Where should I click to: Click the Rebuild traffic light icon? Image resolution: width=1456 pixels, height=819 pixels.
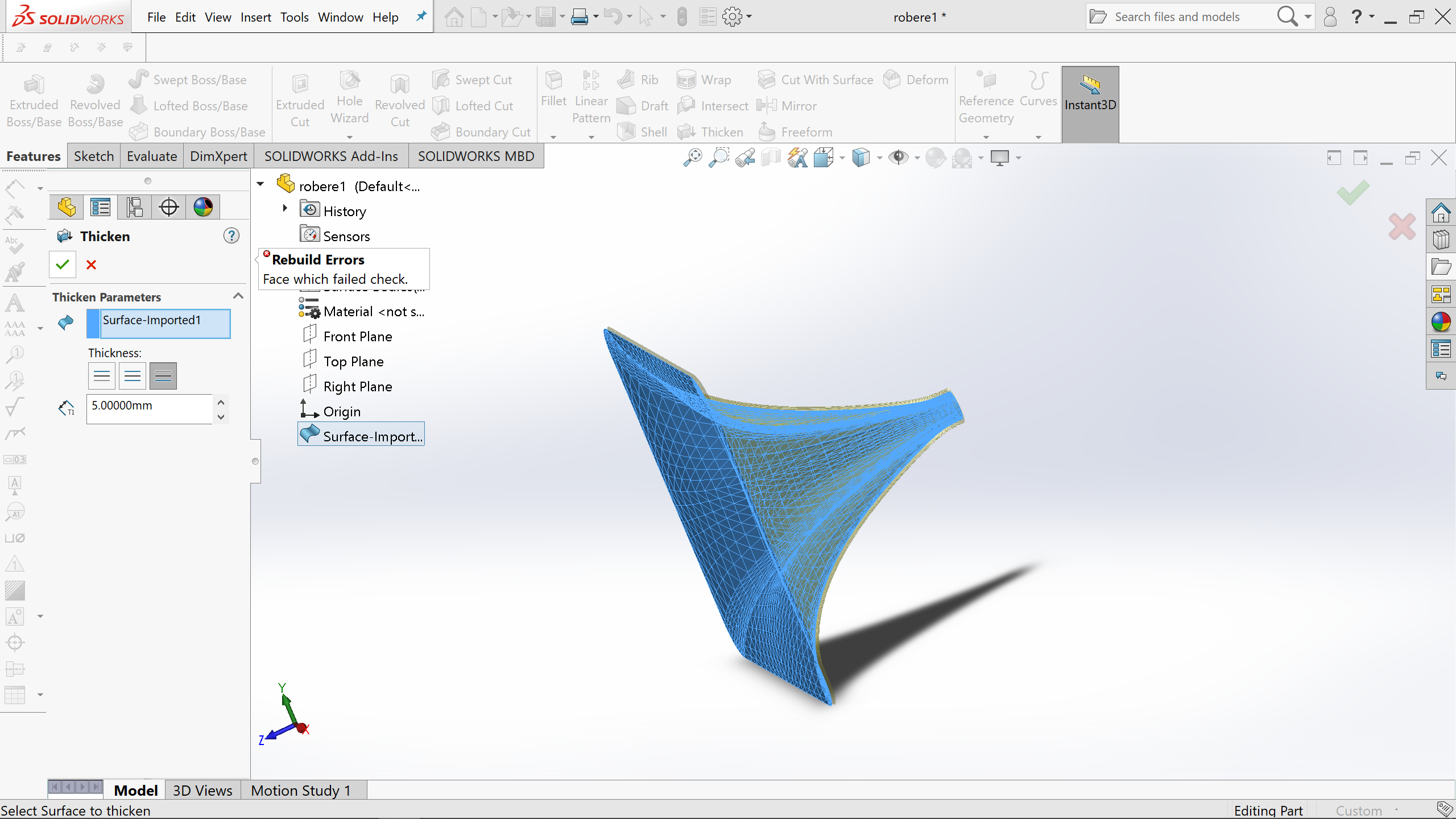point(682,17)
